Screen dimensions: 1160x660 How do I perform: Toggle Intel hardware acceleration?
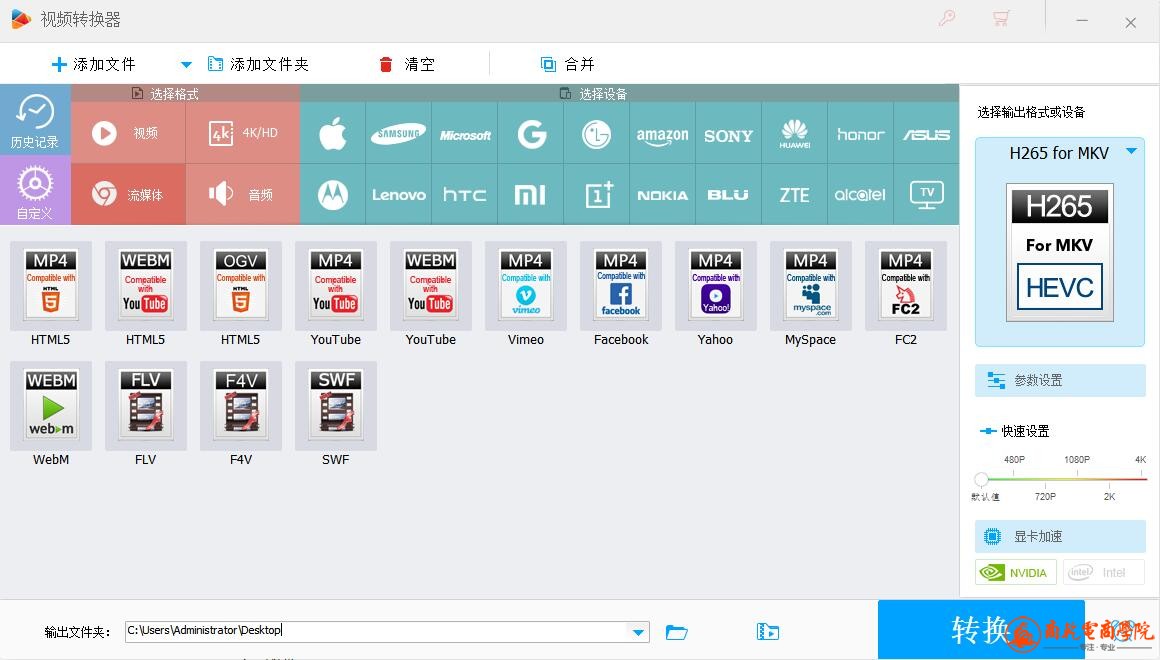[1104, 573]
